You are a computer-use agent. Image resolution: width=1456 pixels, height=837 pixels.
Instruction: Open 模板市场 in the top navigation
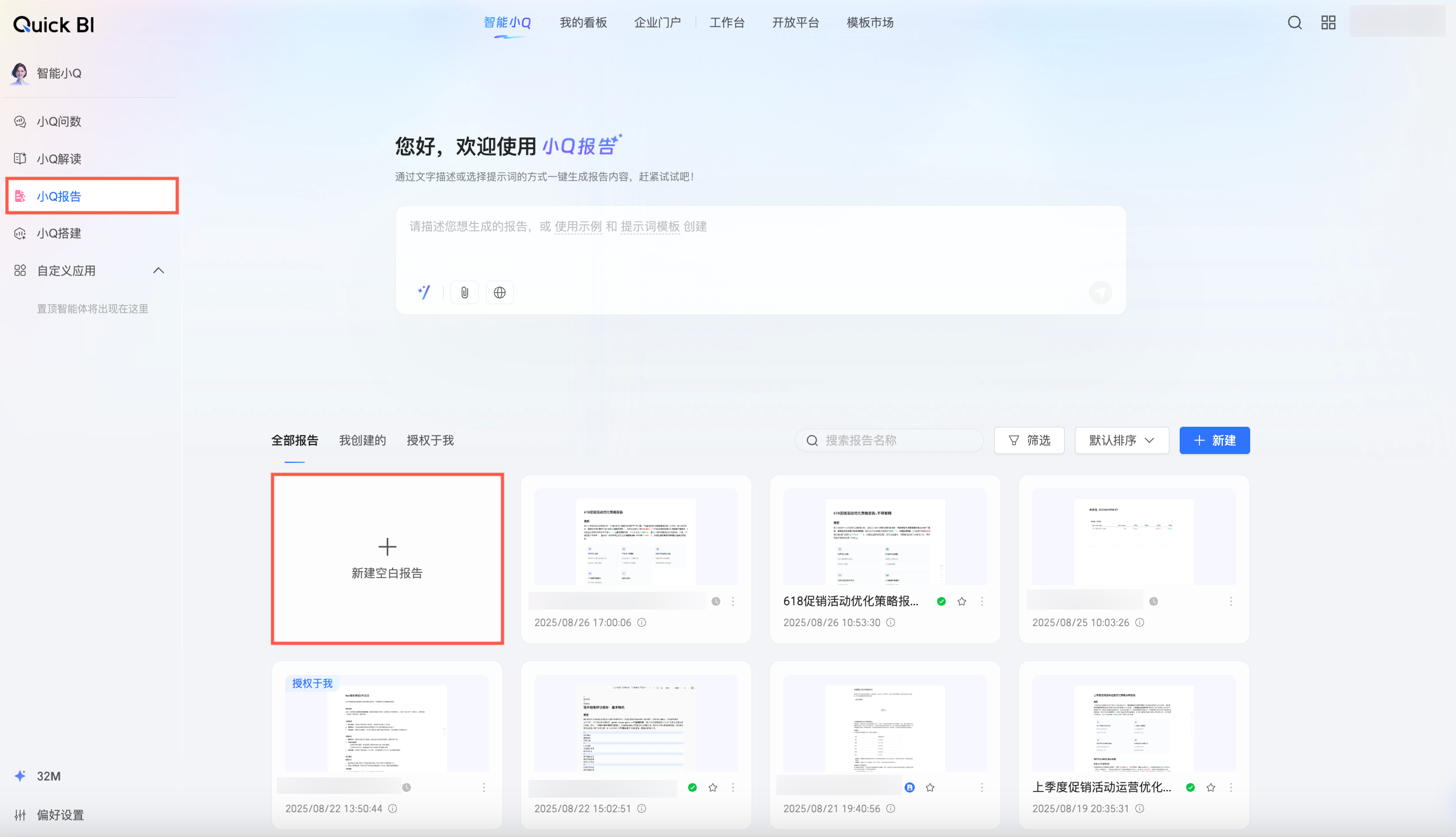[x=870, y=23]
